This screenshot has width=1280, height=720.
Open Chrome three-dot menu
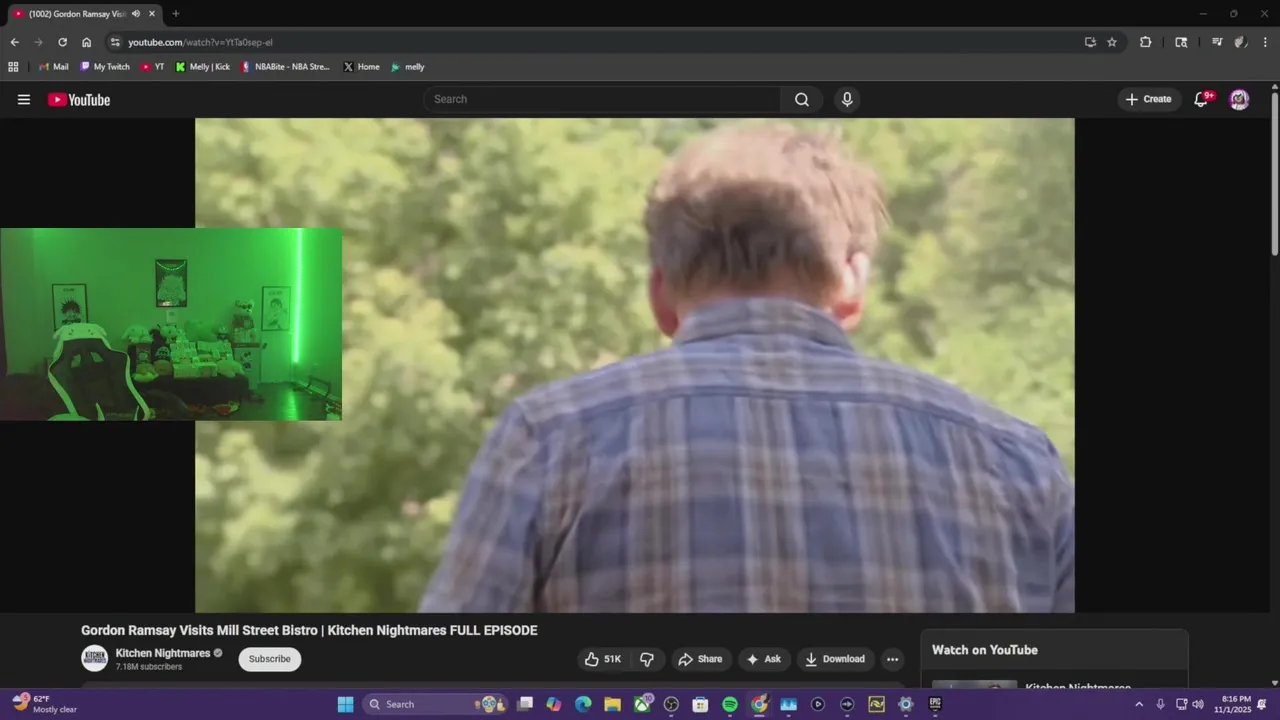[1265, 42]
